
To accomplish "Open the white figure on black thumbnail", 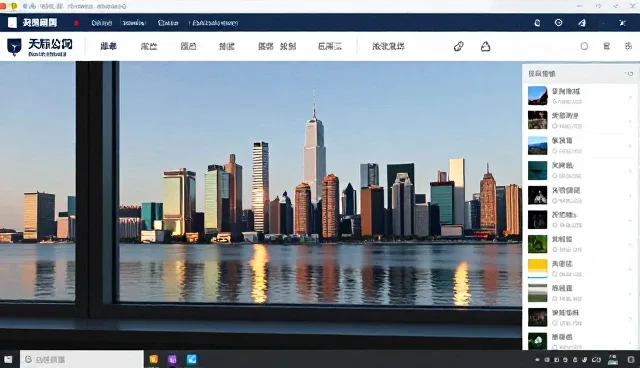I will coord(538,195).
